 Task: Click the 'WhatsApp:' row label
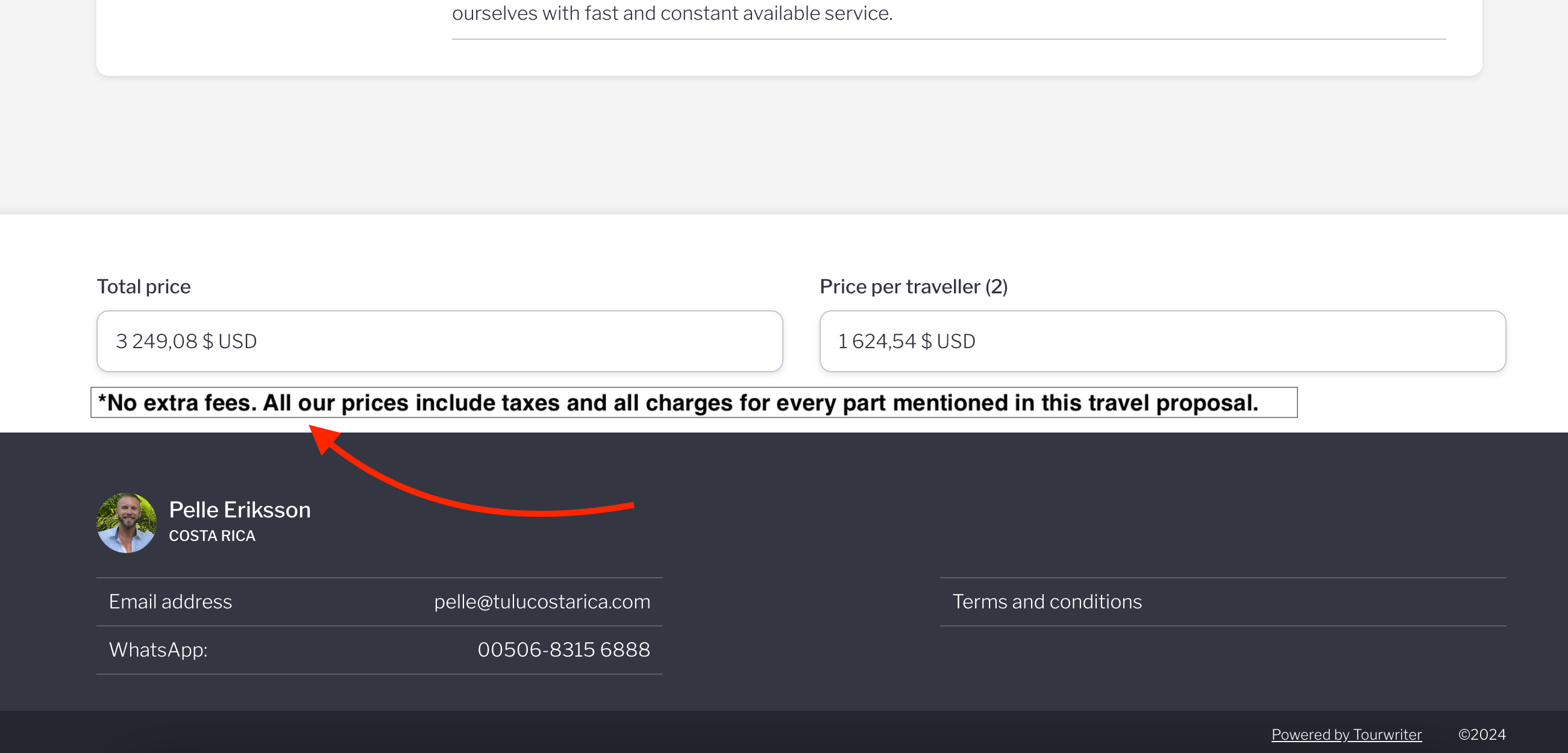tap(158, 649)
